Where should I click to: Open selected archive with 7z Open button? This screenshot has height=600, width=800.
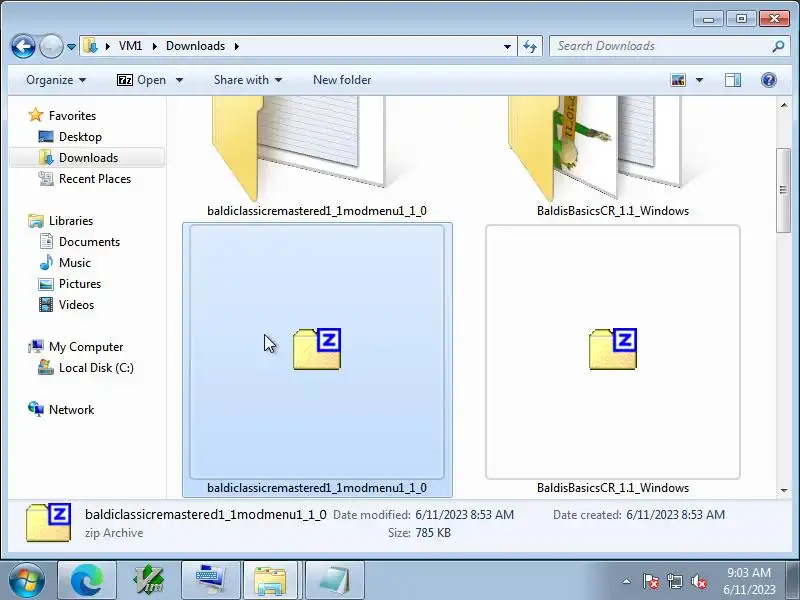(x=141, y=80)
